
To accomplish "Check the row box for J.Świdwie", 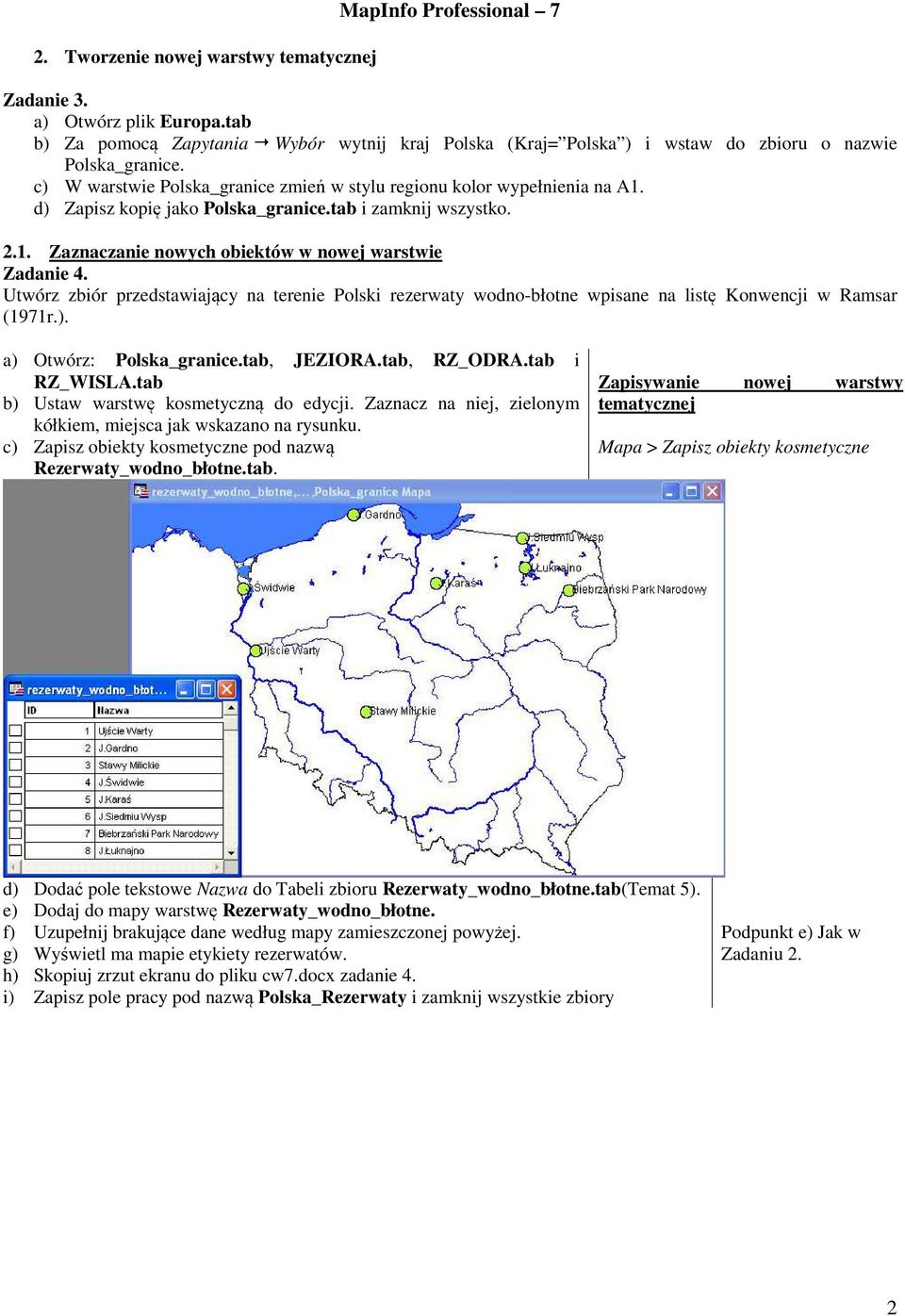I will pos(15,781).
